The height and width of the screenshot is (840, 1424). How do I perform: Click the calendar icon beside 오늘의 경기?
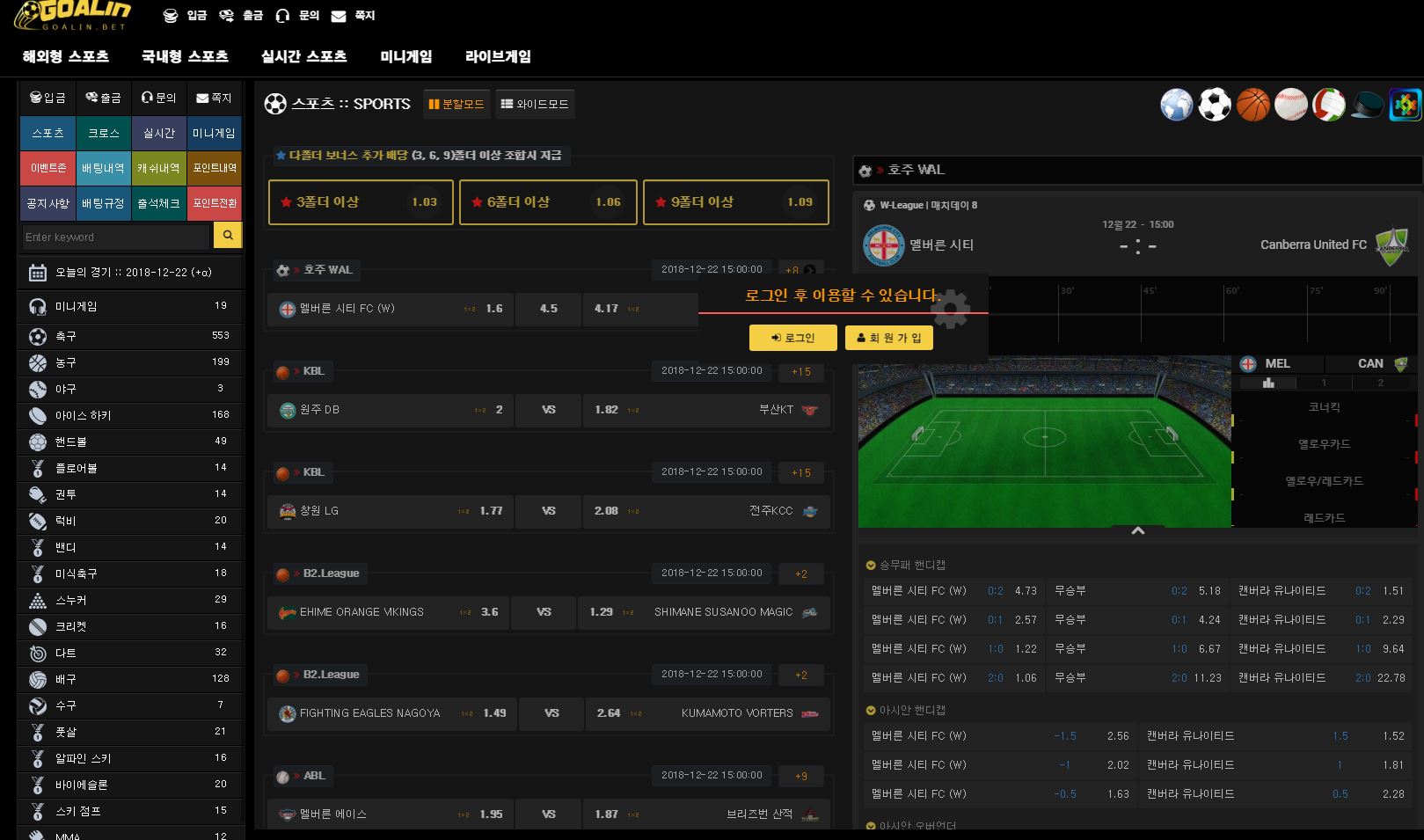37,273
